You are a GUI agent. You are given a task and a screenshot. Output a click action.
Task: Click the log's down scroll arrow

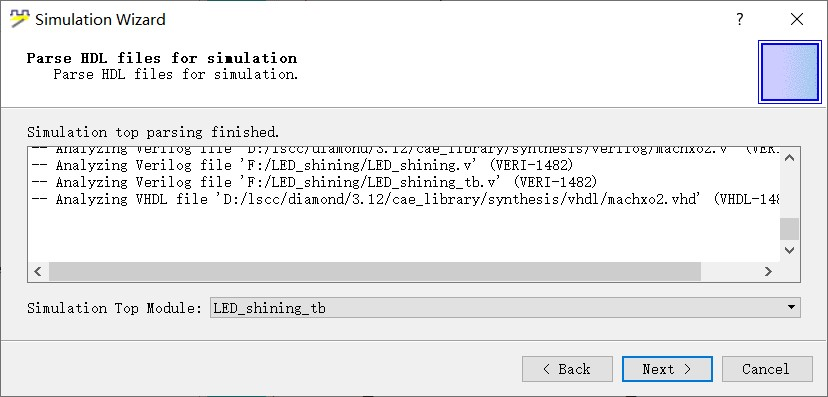tap(789, 250)
